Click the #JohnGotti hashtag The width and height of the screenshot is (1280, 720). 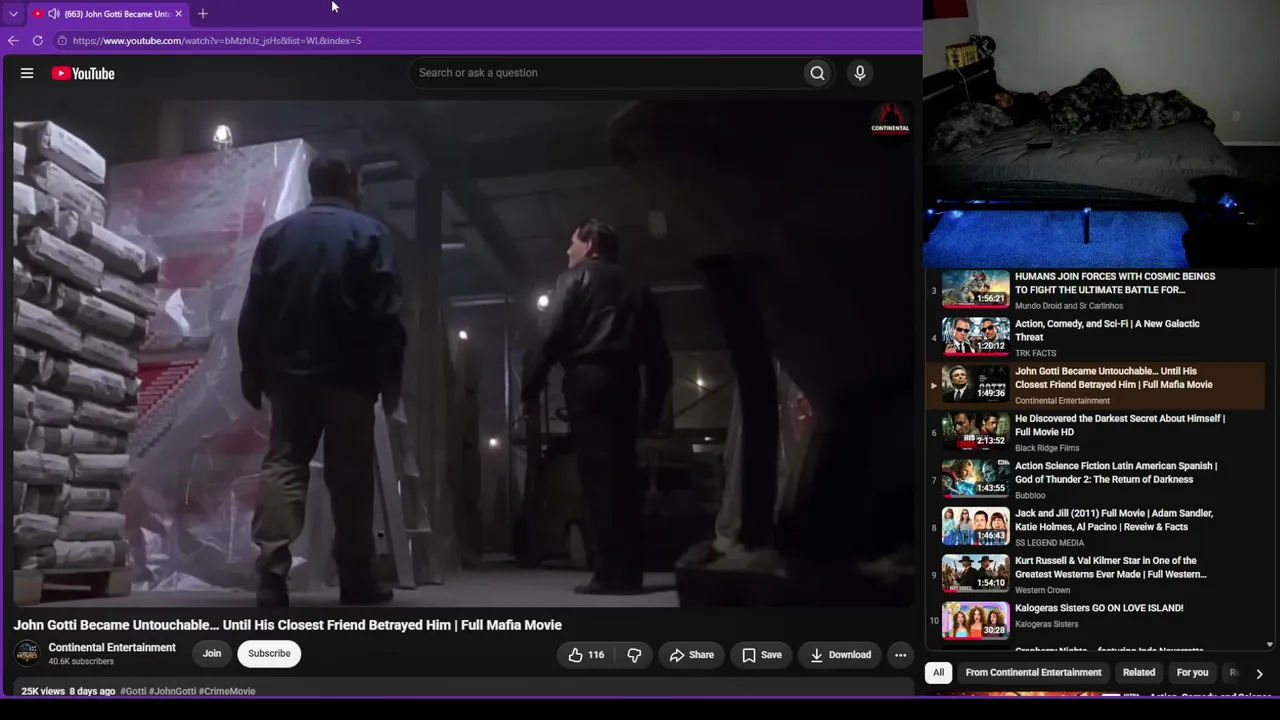click(172, 691)
